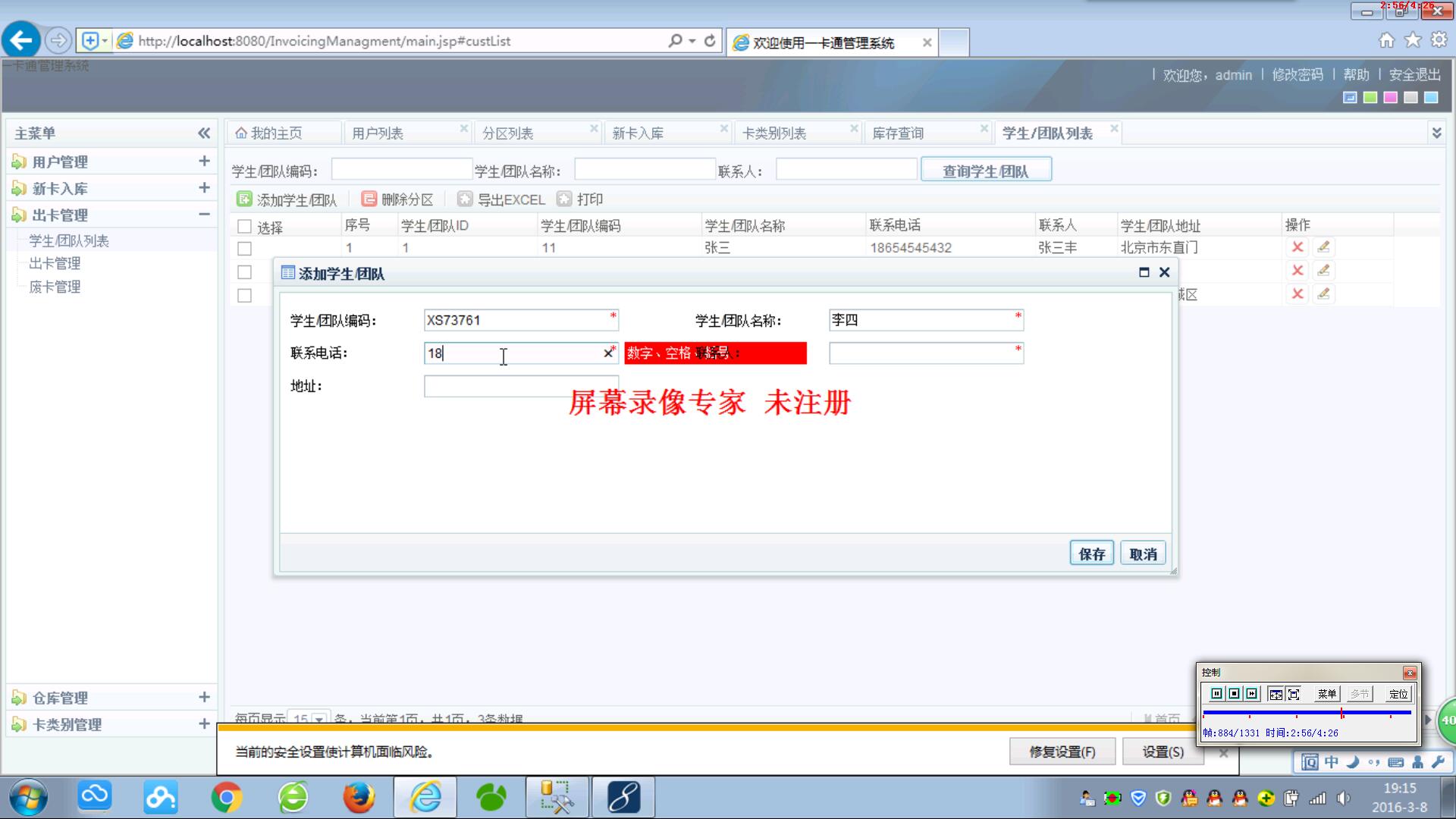Click the 查询学生/团队 button

click(x=986, y=171)
